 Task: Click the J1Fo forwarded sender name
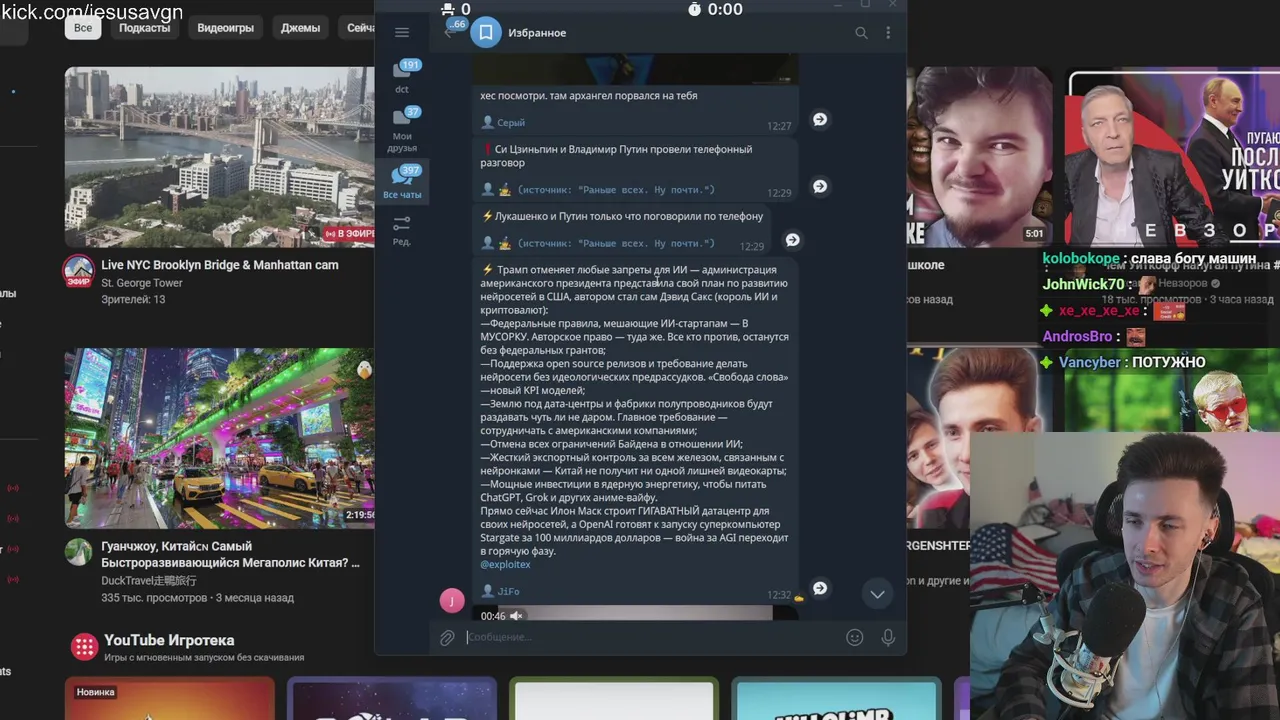click(508, 591)
